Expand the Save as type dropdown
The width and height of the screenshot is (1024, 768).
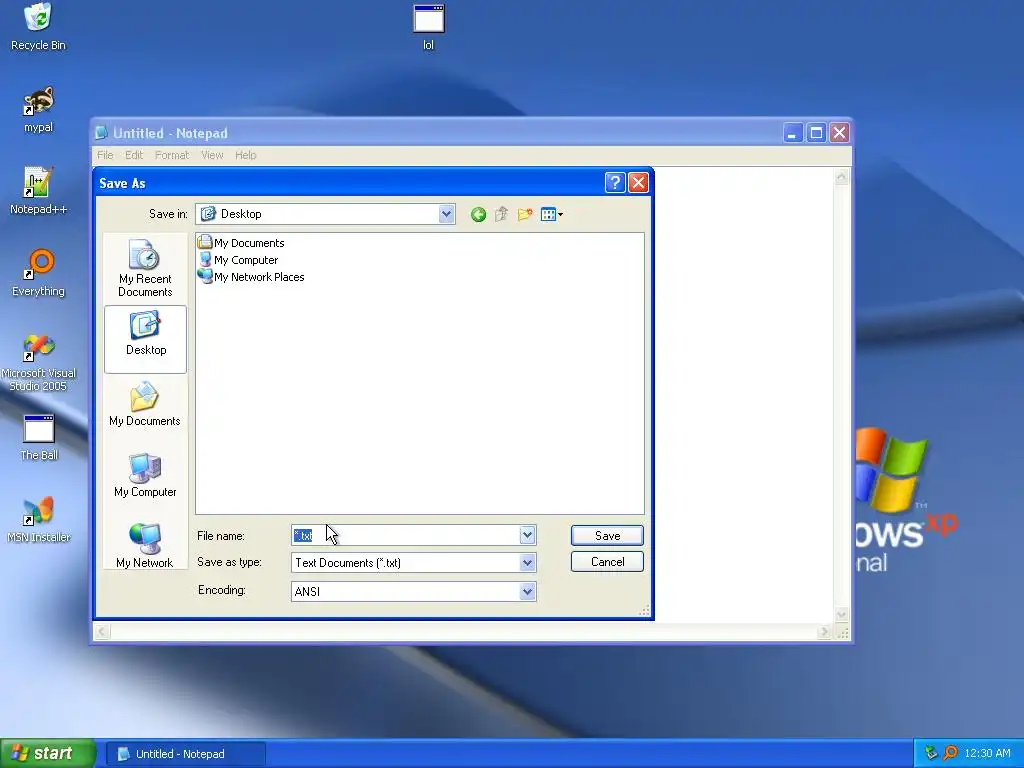[x=527, y=562]
